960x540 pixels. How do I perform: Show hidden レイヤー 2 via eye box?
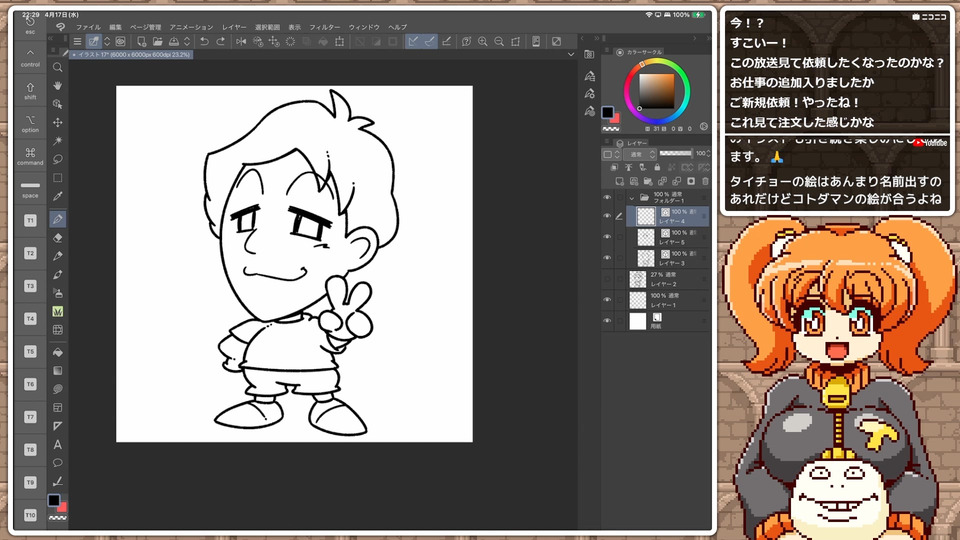(x=607, y=279)
